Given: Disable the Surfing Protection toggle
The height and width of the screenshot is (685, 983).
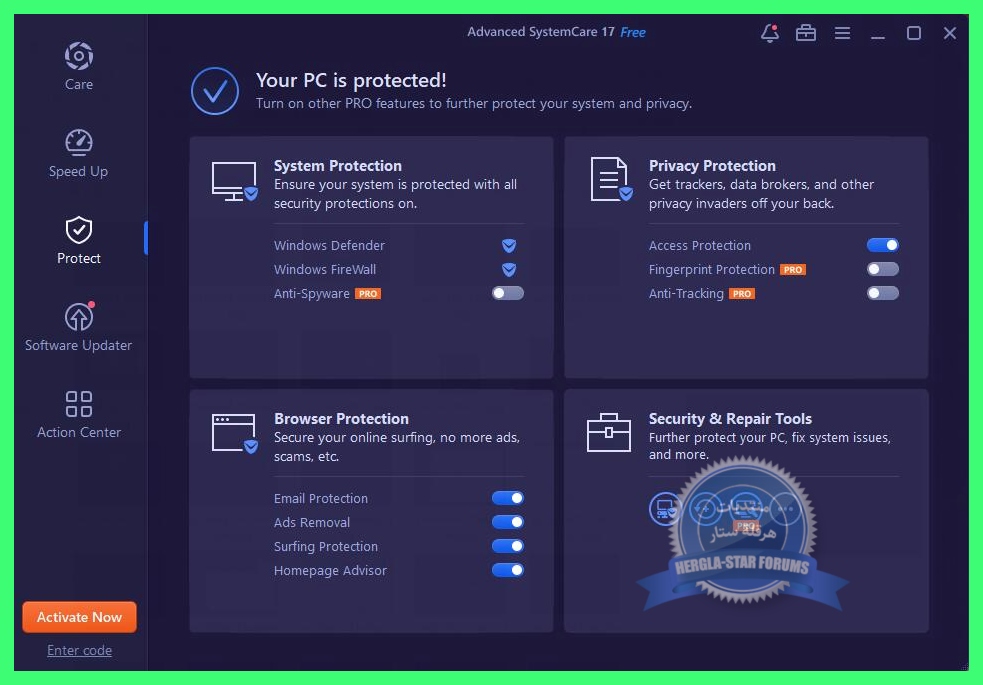Looking at the screenshot, I should (508, 546).
